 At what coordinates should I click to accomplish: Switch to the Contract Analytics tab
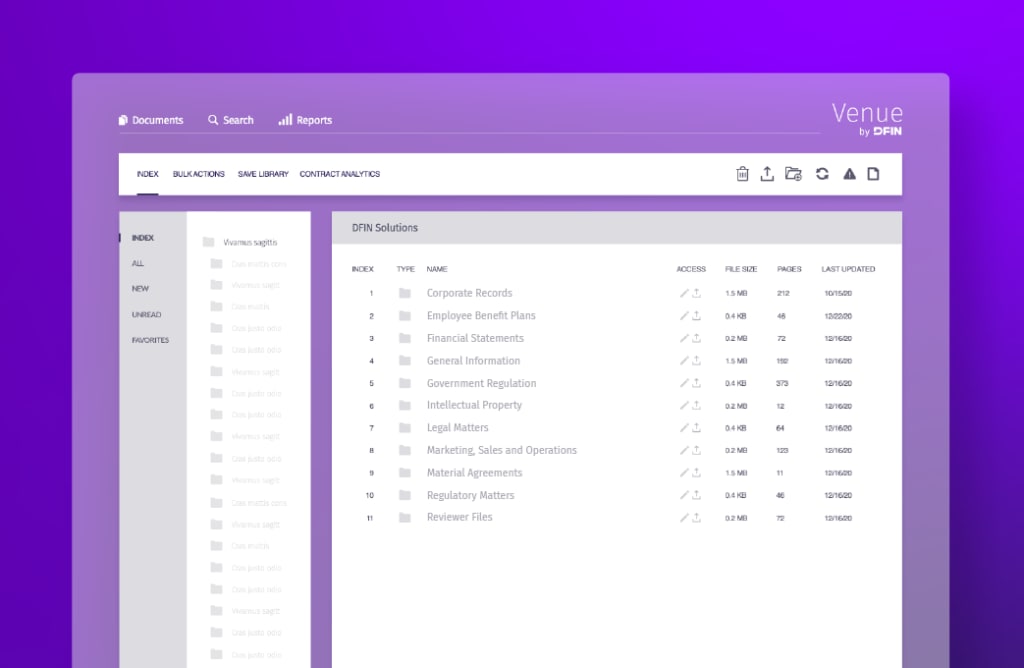coord(340,174)
